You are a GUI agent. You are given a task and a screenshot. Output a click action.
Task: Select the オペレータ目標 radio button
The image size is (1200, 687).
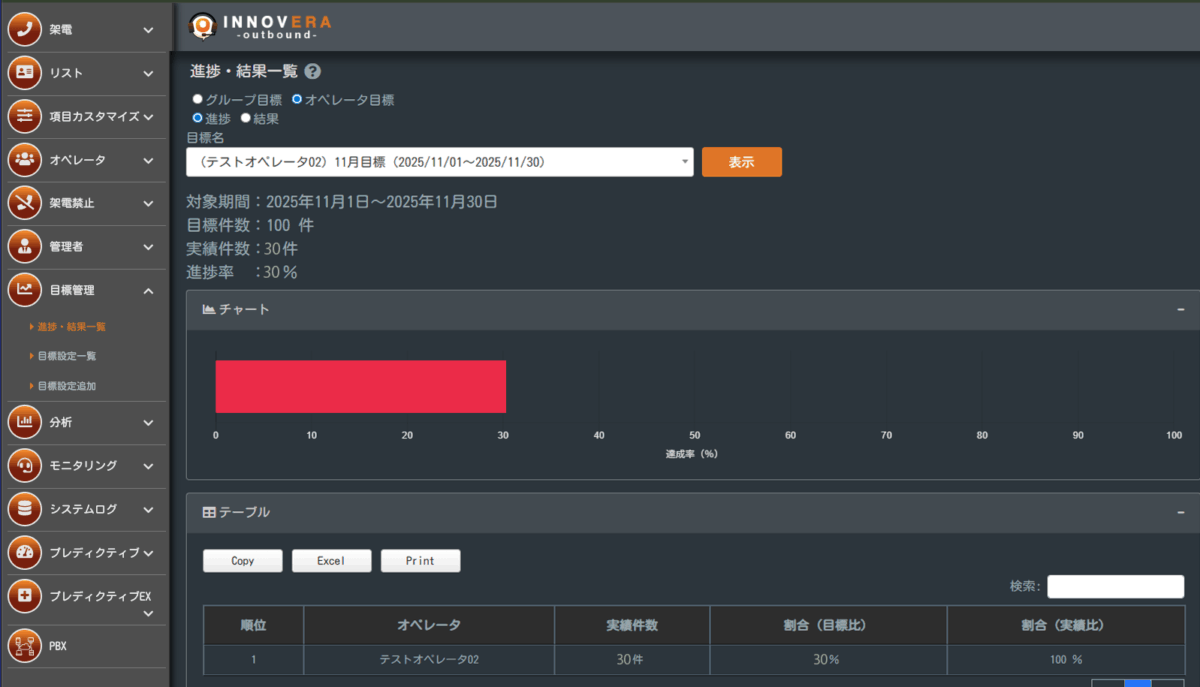click(297, 100)
